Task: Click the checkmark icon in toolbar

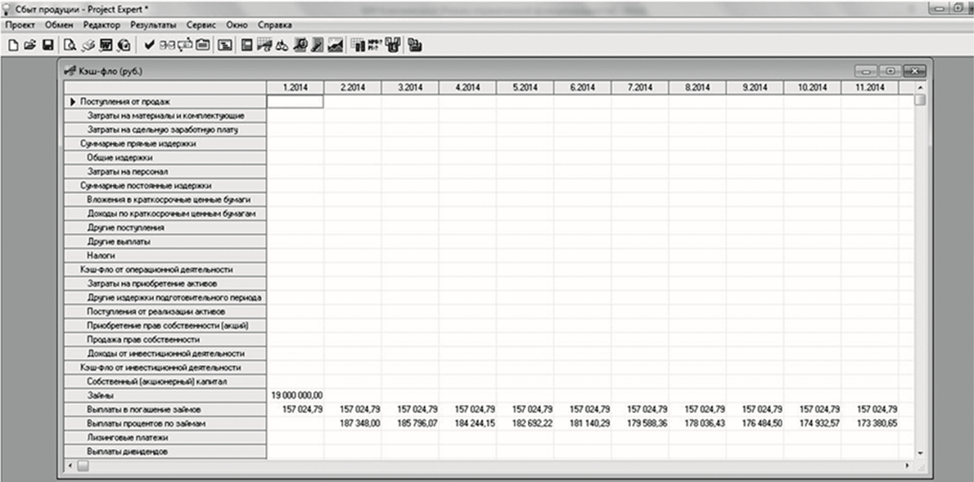Action: (x=149, y=45)
